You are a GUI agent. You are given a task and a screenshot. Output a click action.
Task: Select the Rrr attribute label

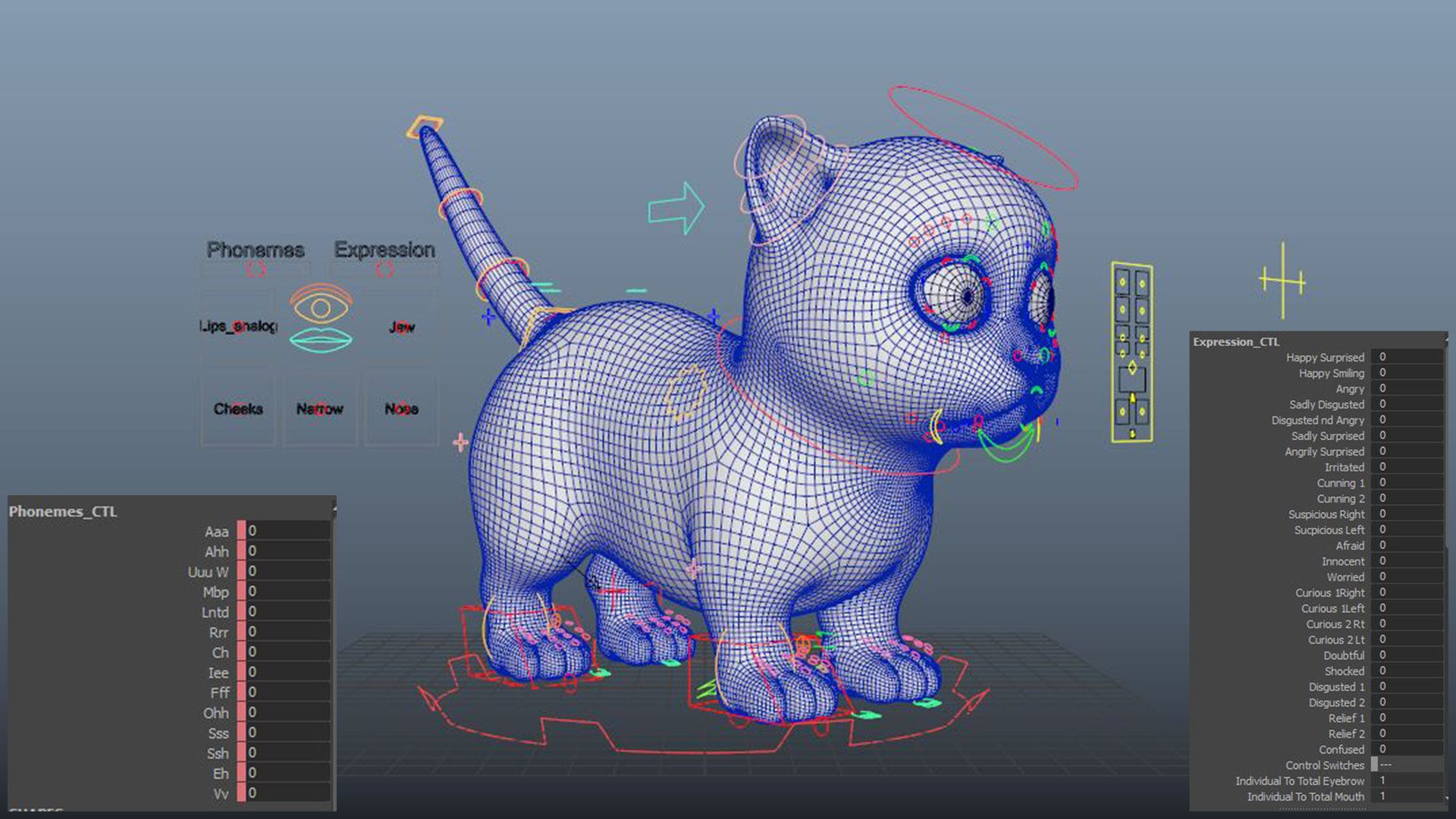218,632
